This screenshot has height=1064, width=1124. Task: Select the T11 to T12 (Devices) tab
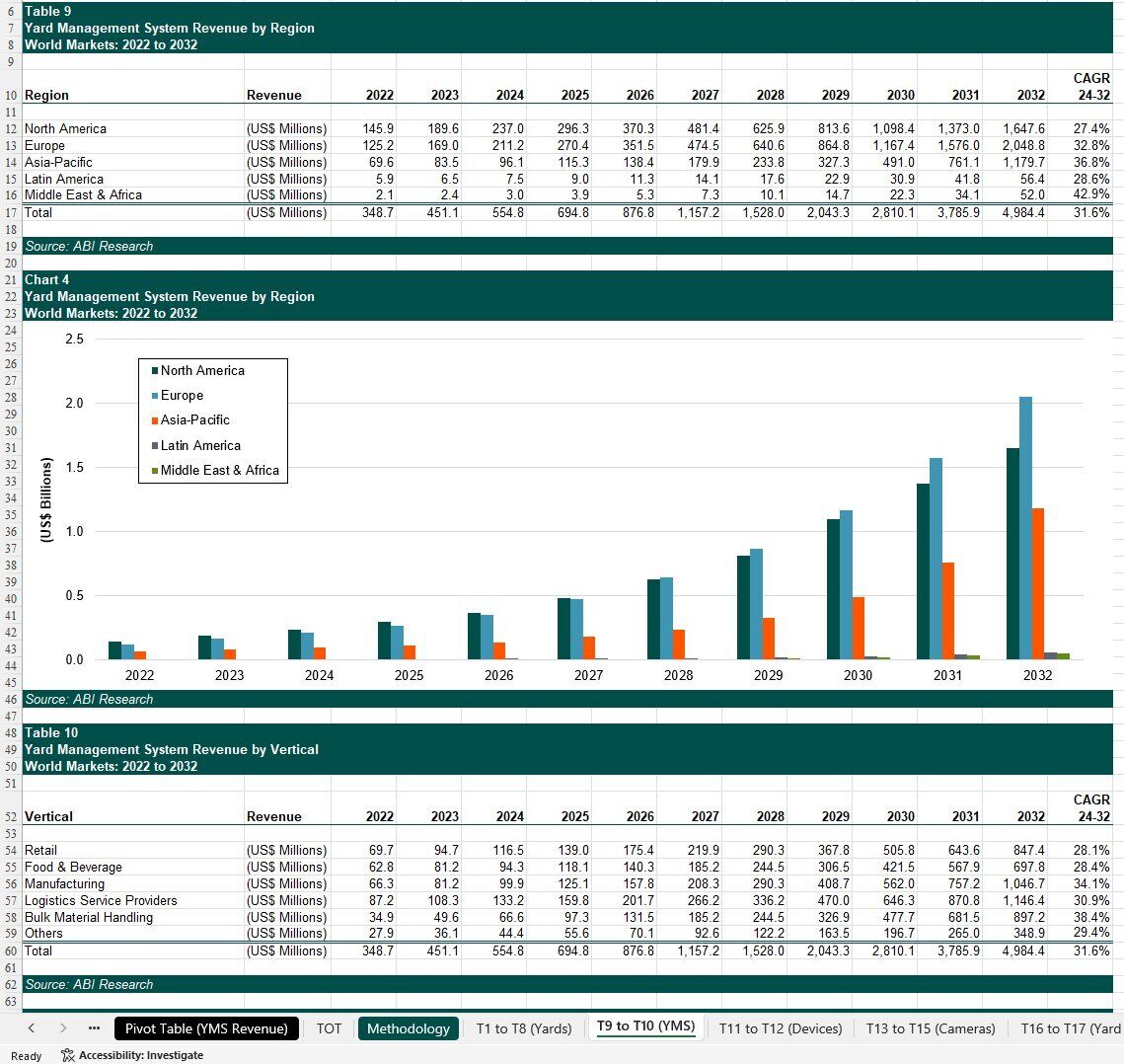(x=781, y=1028)
